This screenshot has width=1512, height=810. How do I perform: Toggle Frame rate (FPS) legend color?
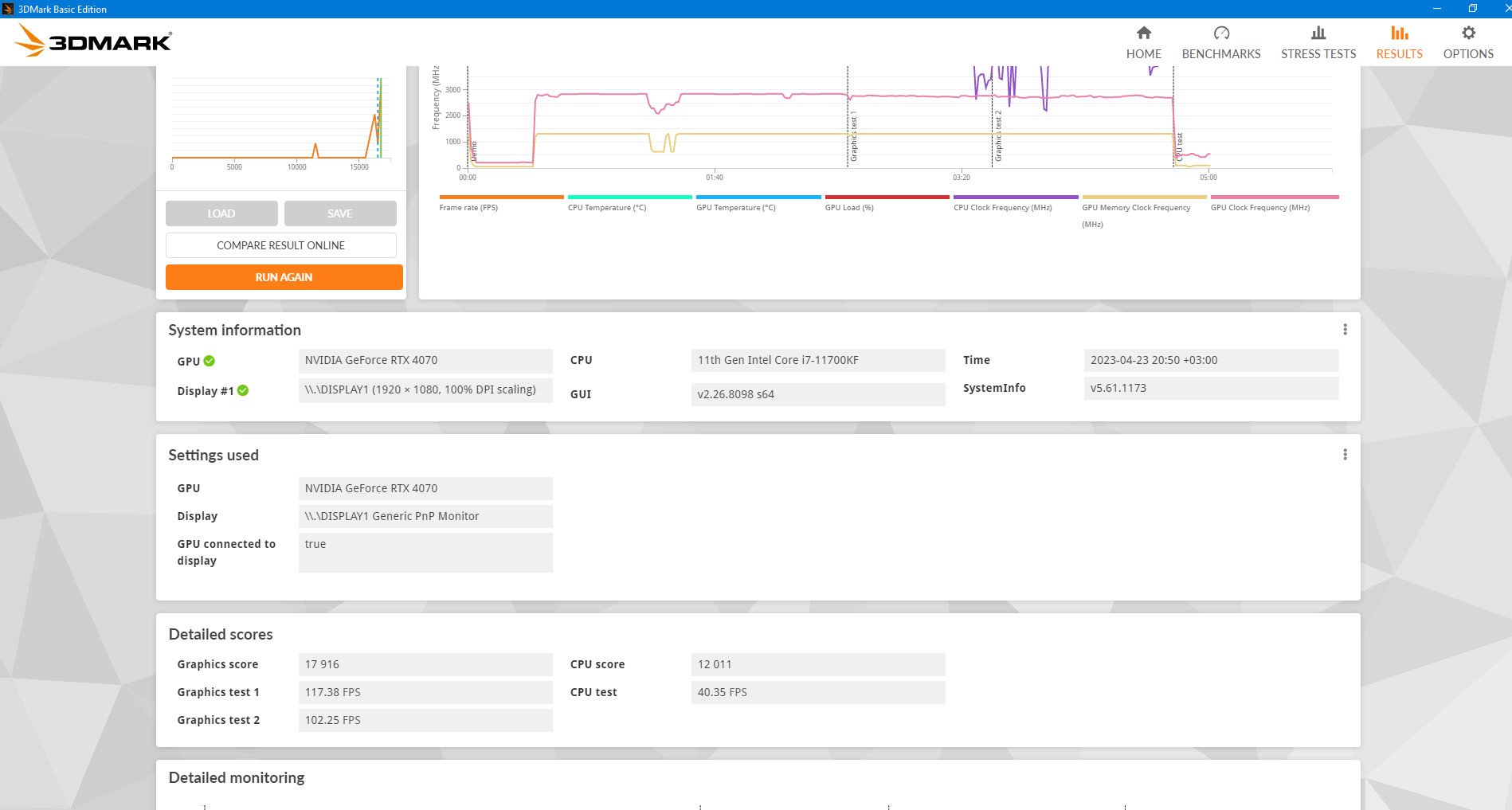point(501,197)
